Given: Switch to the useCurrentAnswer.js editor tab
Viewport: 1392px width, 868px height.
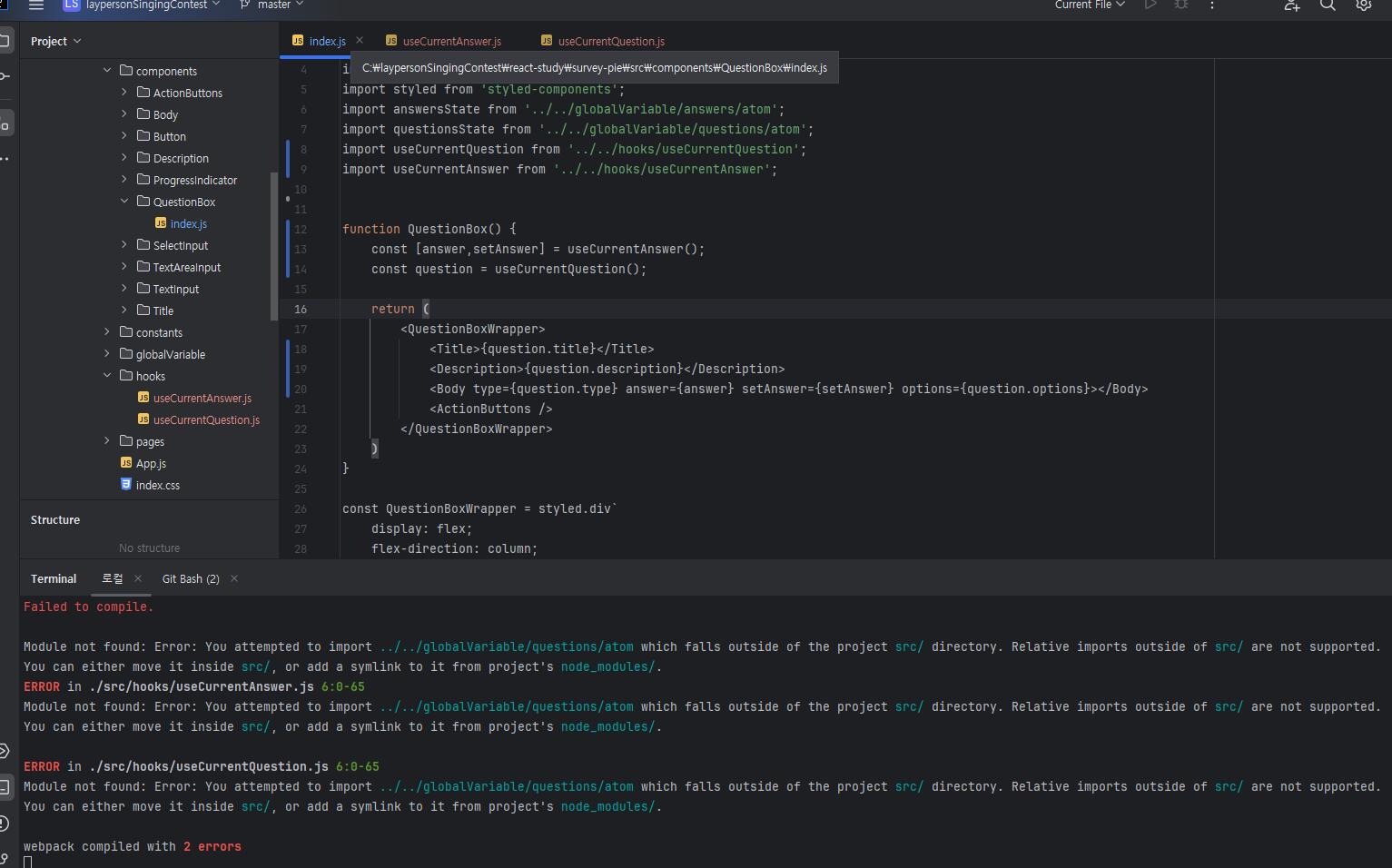Looking at the screenshot, I should pos(451,41).
